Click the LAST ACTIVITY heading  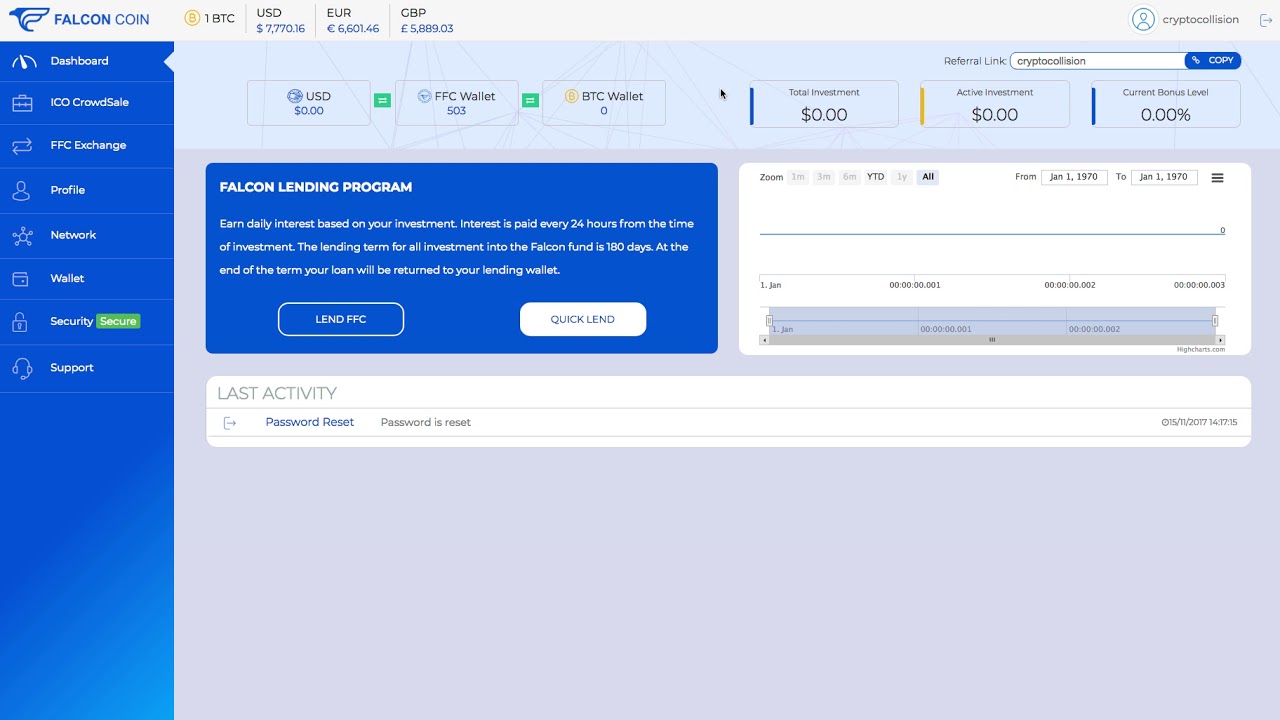[277, 394]
